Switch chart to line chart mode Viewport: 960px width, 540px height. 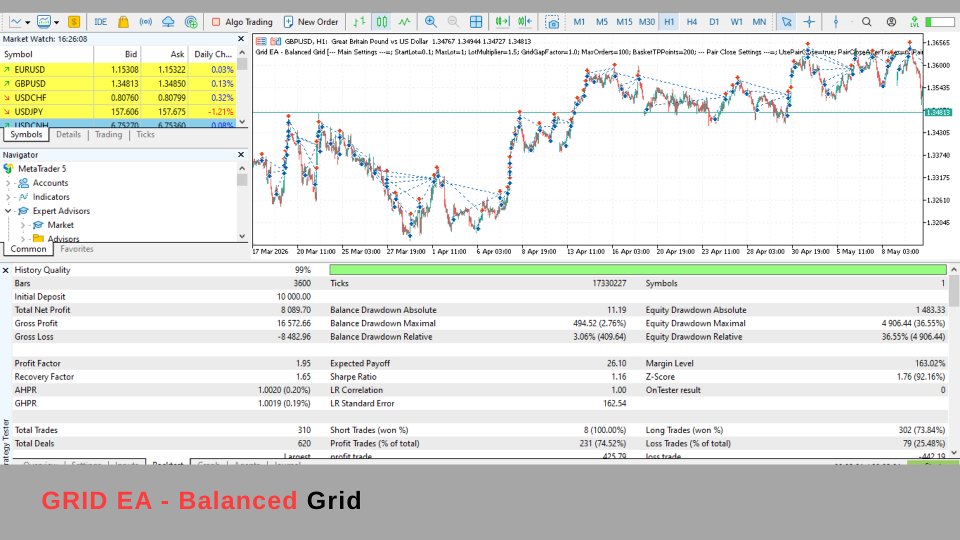click(x=405, y=22)
